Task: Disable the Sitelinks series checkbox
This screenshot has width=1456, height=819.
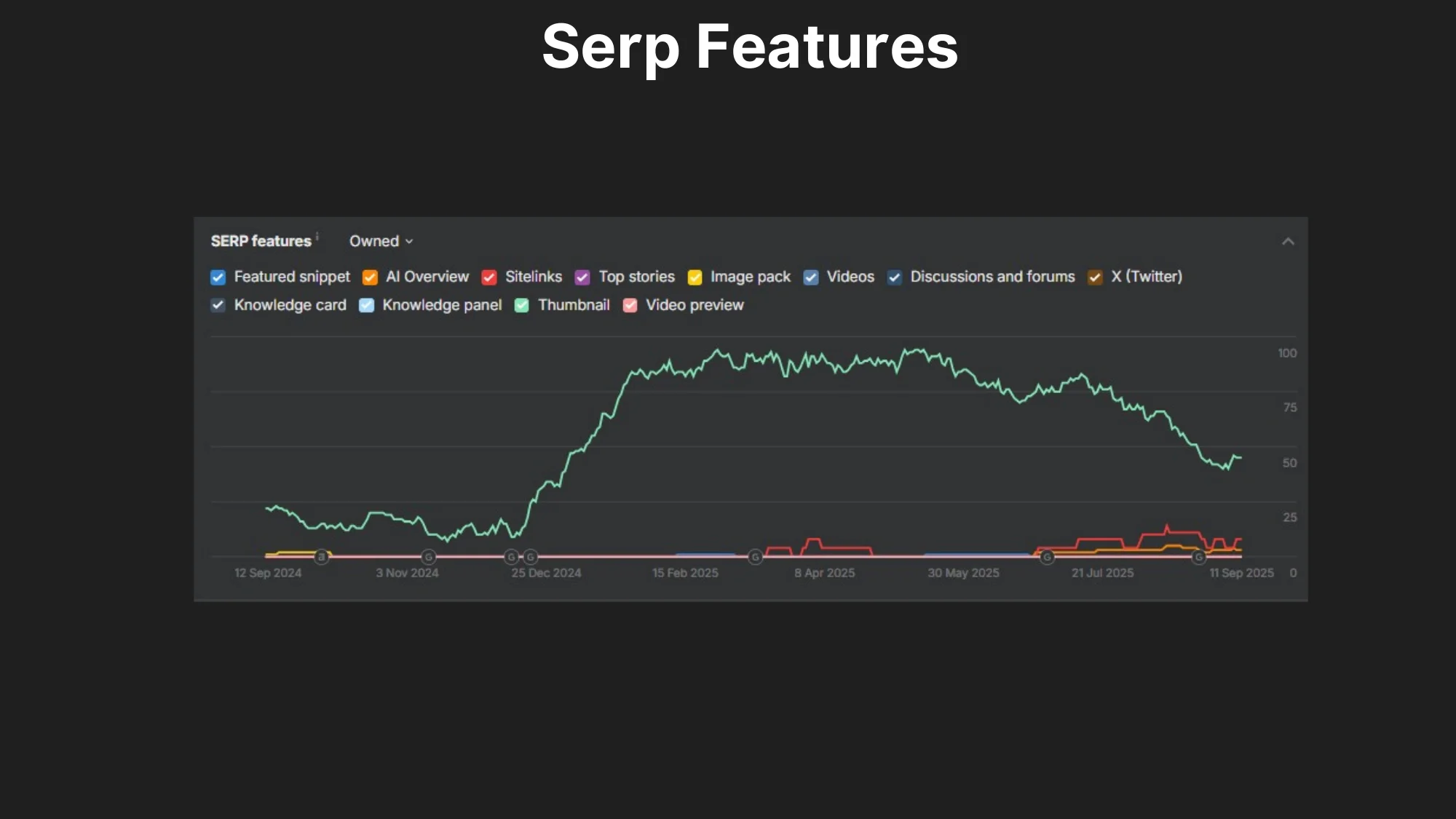Action: coord(489,277)
